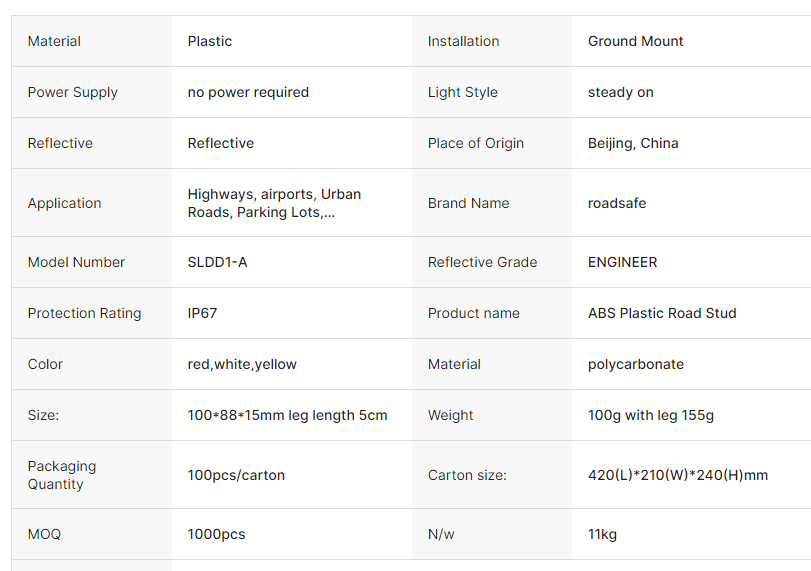
Task: Click the carton size '420(L)*210(W)*240(H)mm' value
Action: (678, 475)
